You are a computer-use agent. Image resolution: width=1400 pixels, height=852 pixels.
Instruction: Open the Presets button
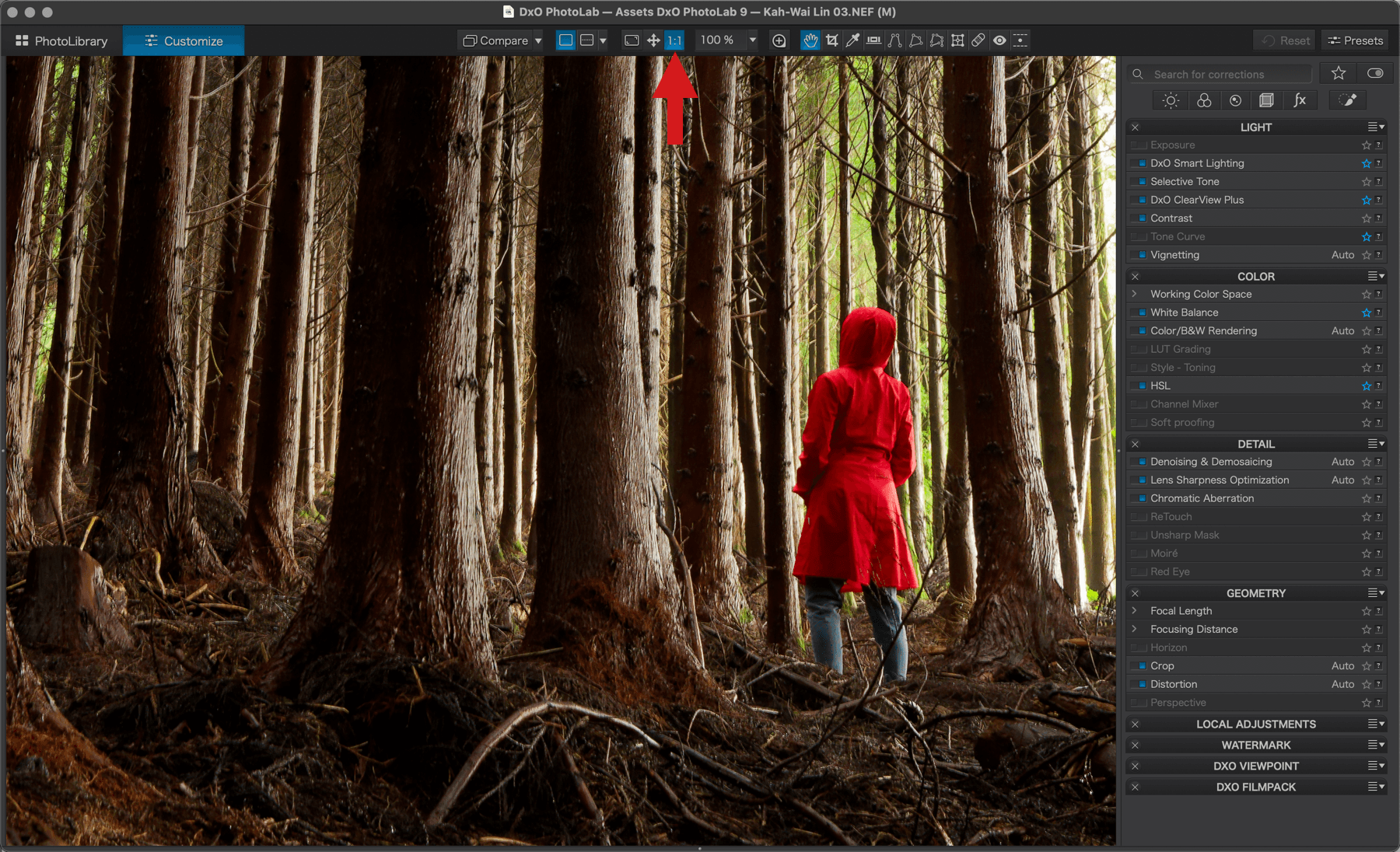[1355, 40]
